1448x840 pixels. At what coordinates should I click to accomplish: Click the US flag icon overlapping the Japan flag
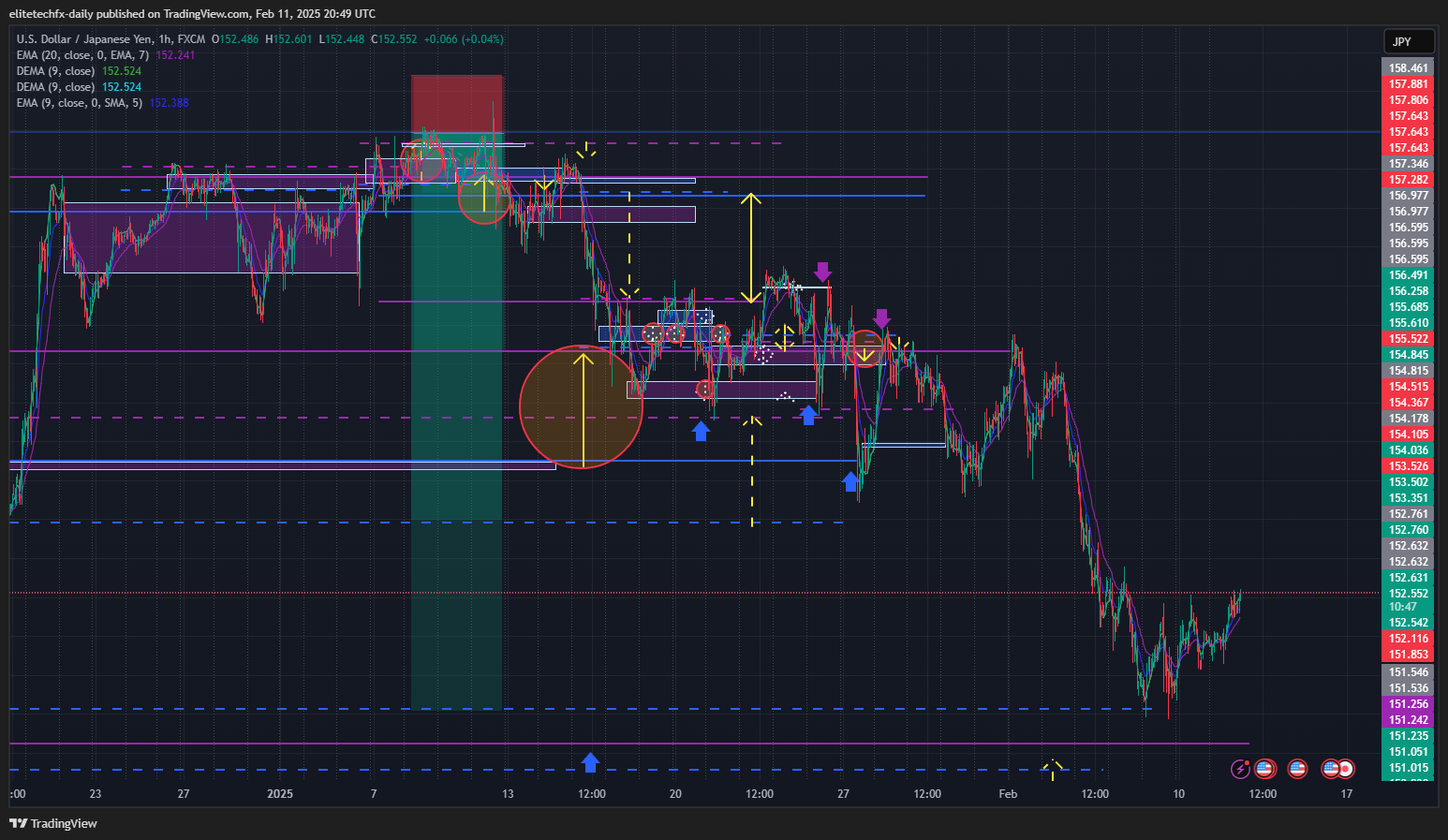(x=1330, y=769)
